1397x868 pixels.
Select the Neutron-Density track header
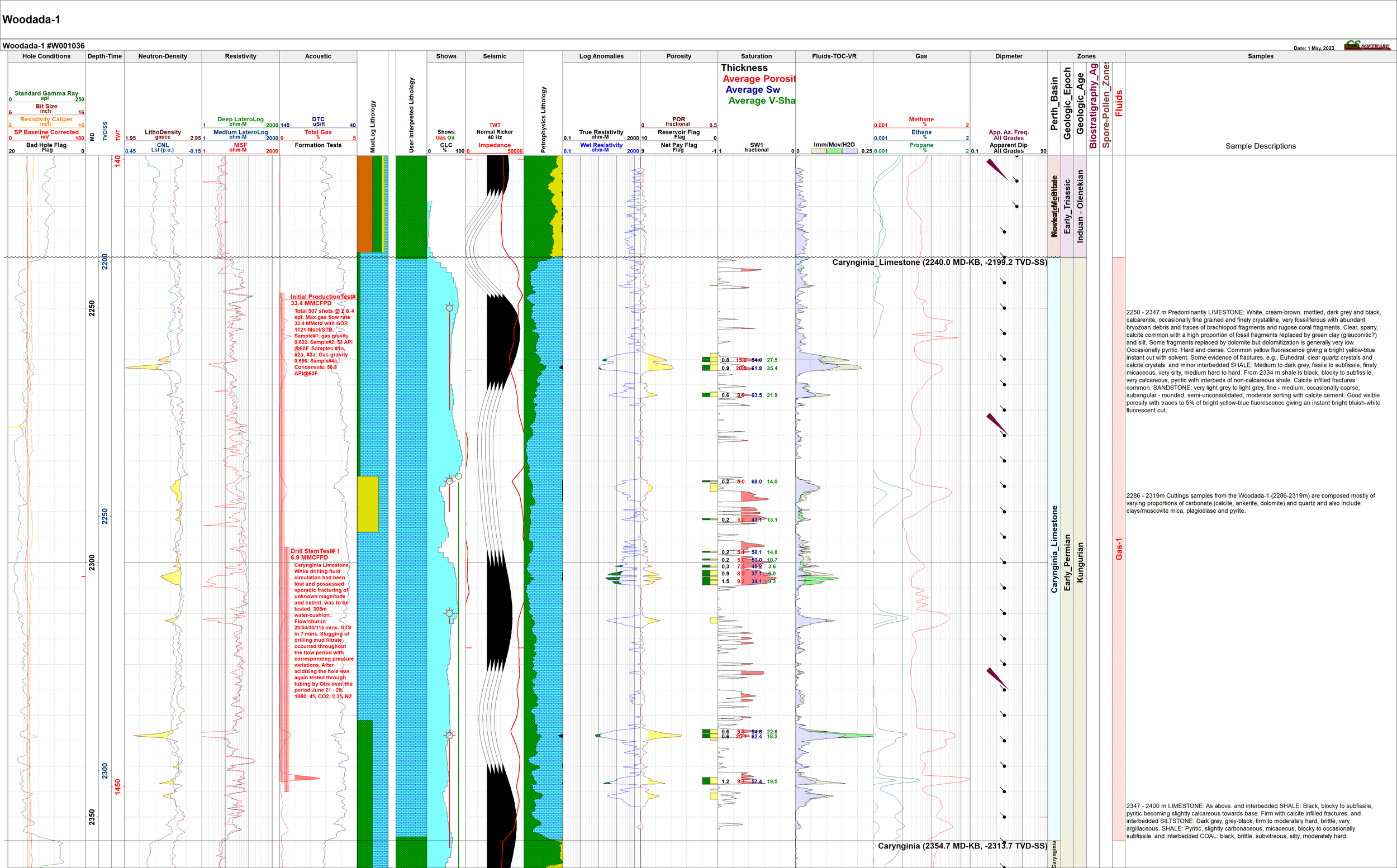coord(163,56)
